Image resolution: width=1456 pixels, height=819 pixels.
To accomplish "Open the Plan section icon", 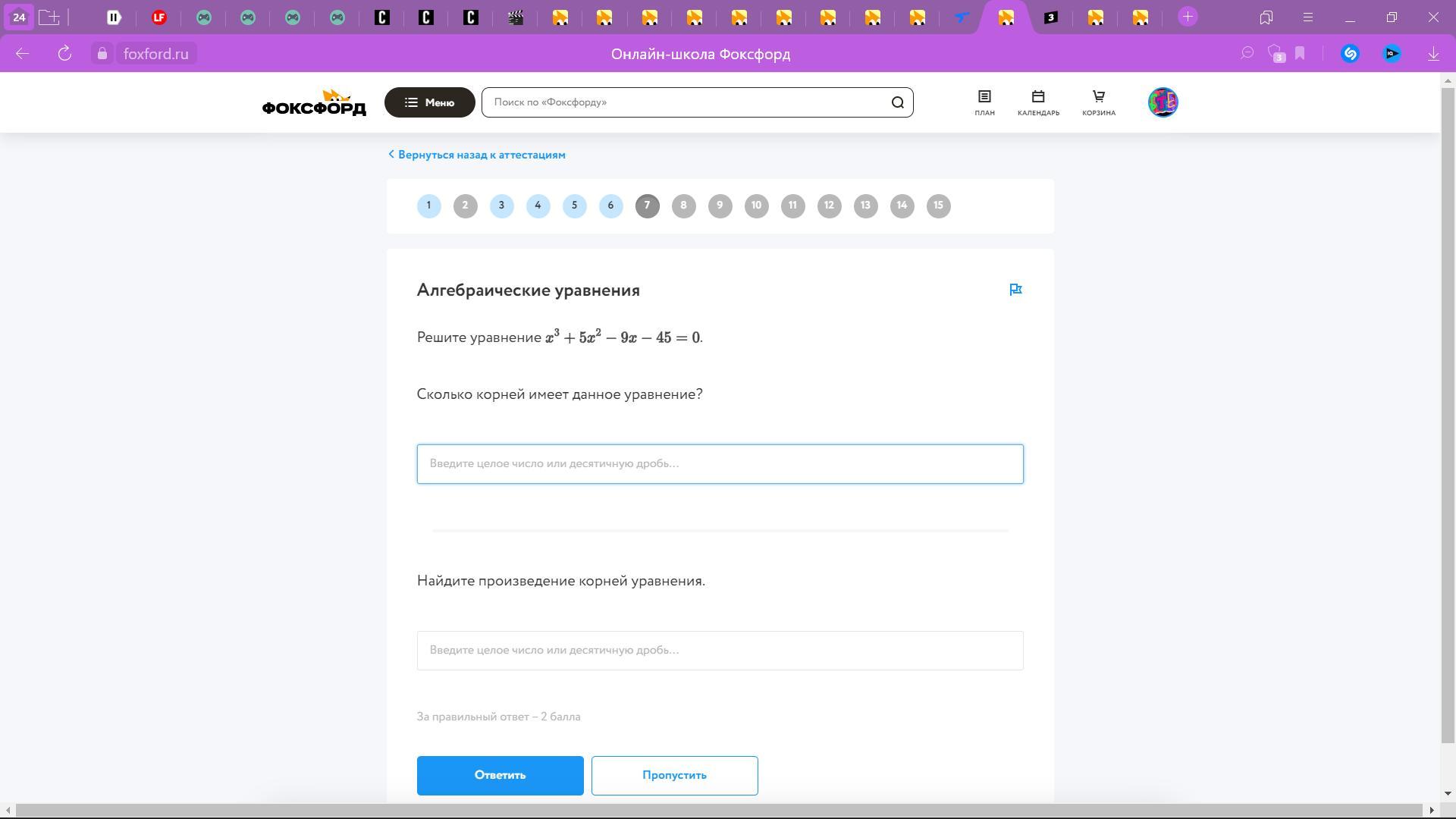I will (x=984, y=102).
